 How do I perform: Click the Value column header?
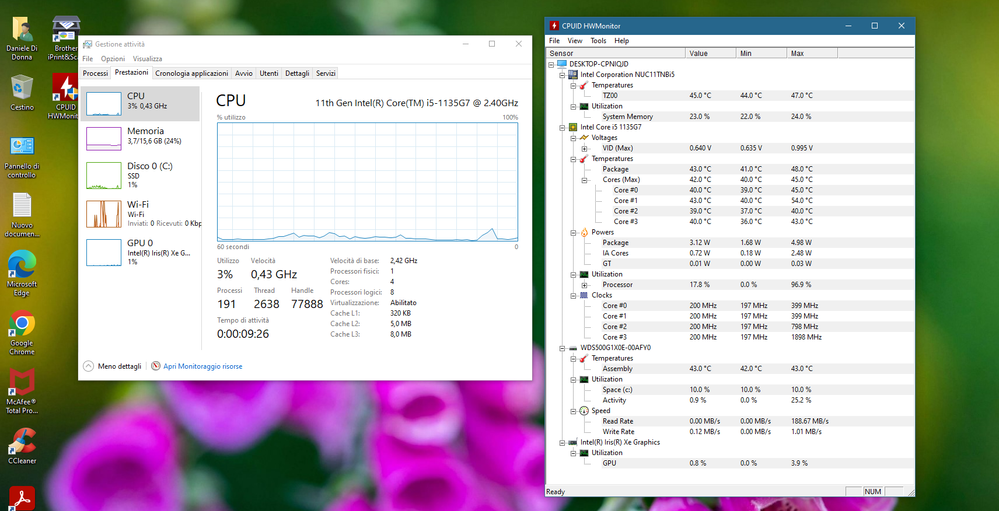(710, 54)
